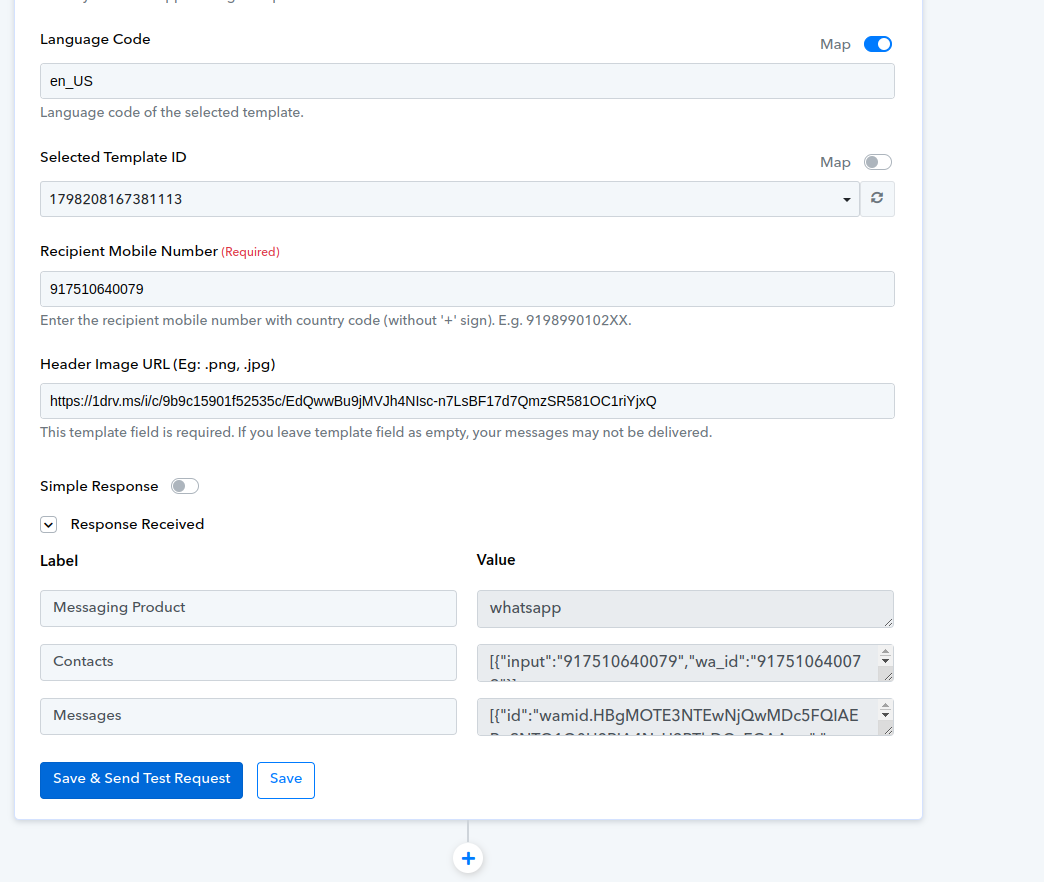
Task: Enable the Selected Template ID Map toggle
Action: (x=878, y=162)
